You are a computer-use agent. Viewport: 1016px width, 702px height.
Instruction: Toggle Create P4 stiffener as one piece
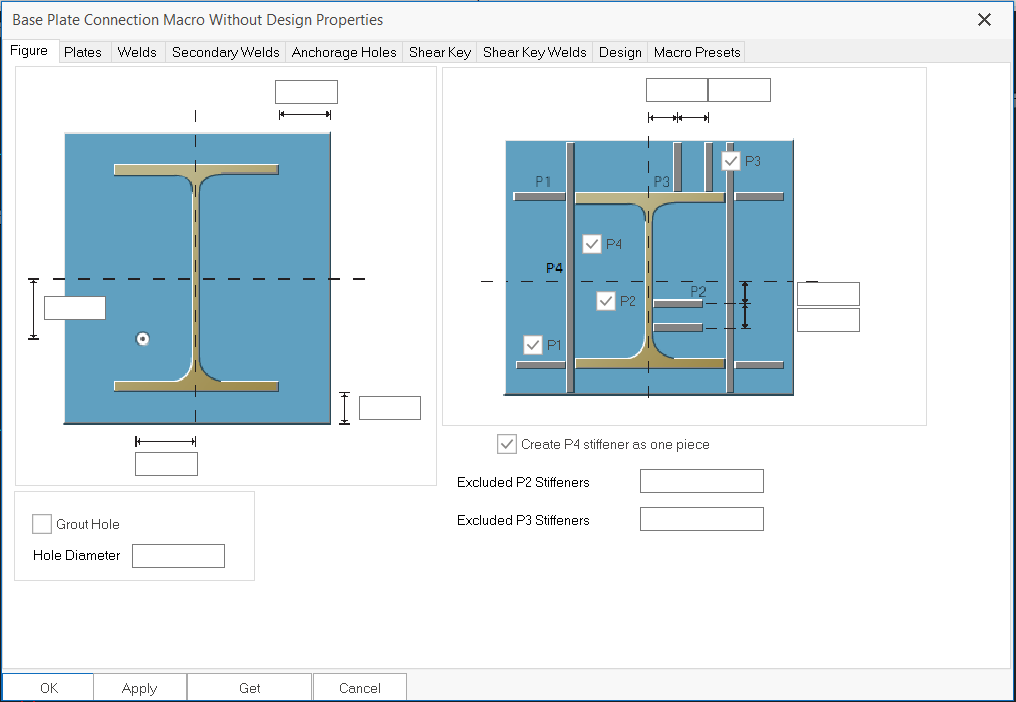click(507, 444)
